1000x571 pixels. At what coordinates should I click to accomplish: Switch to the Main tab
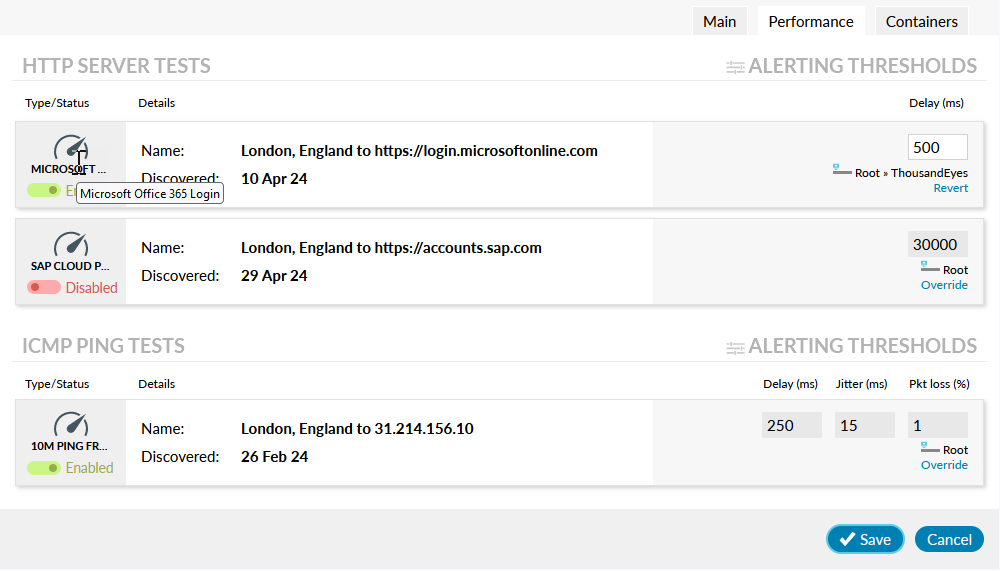coord(719,21)
